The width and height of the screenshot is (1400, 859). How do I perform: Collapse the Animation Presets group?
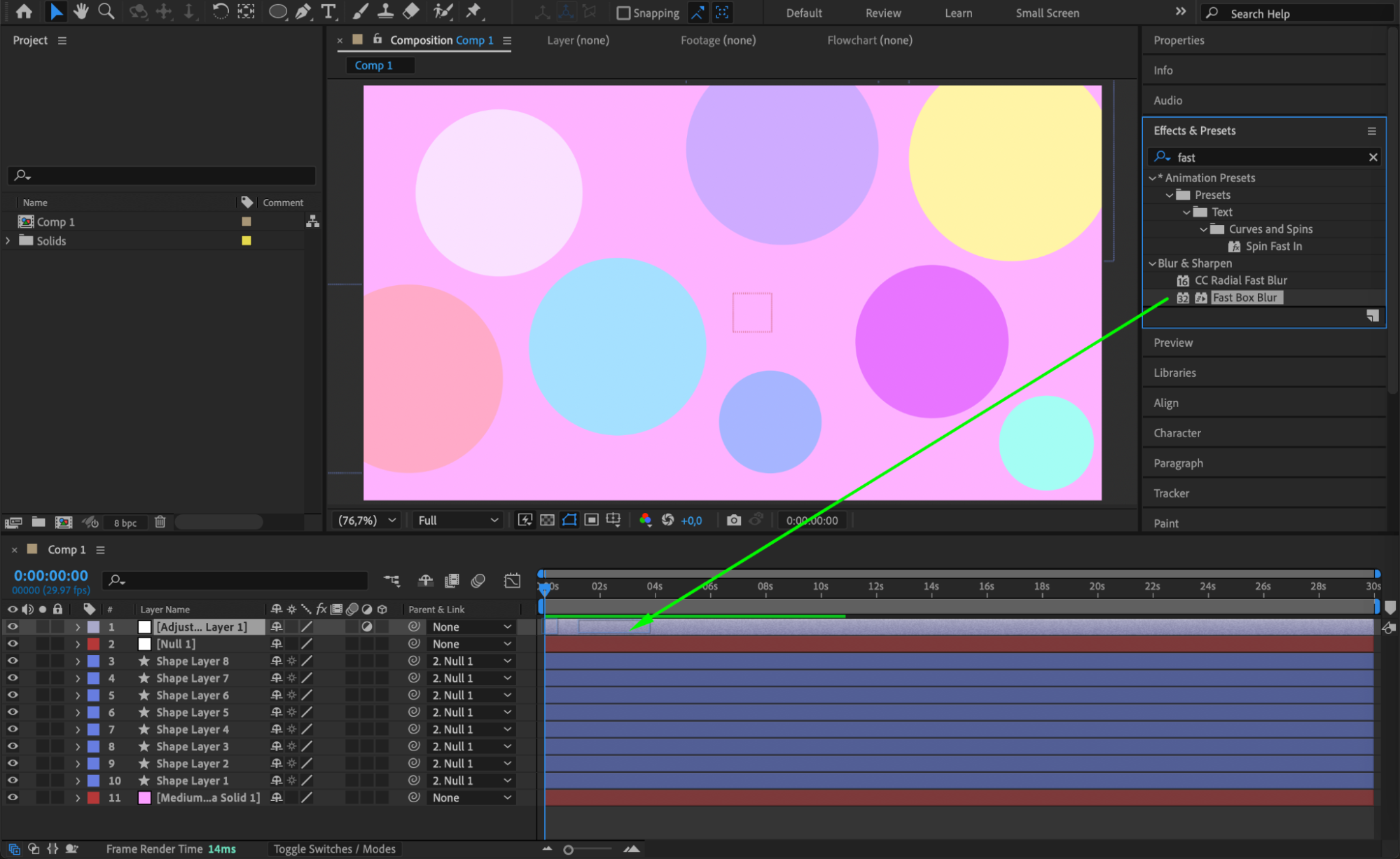tap(1152, 178)
